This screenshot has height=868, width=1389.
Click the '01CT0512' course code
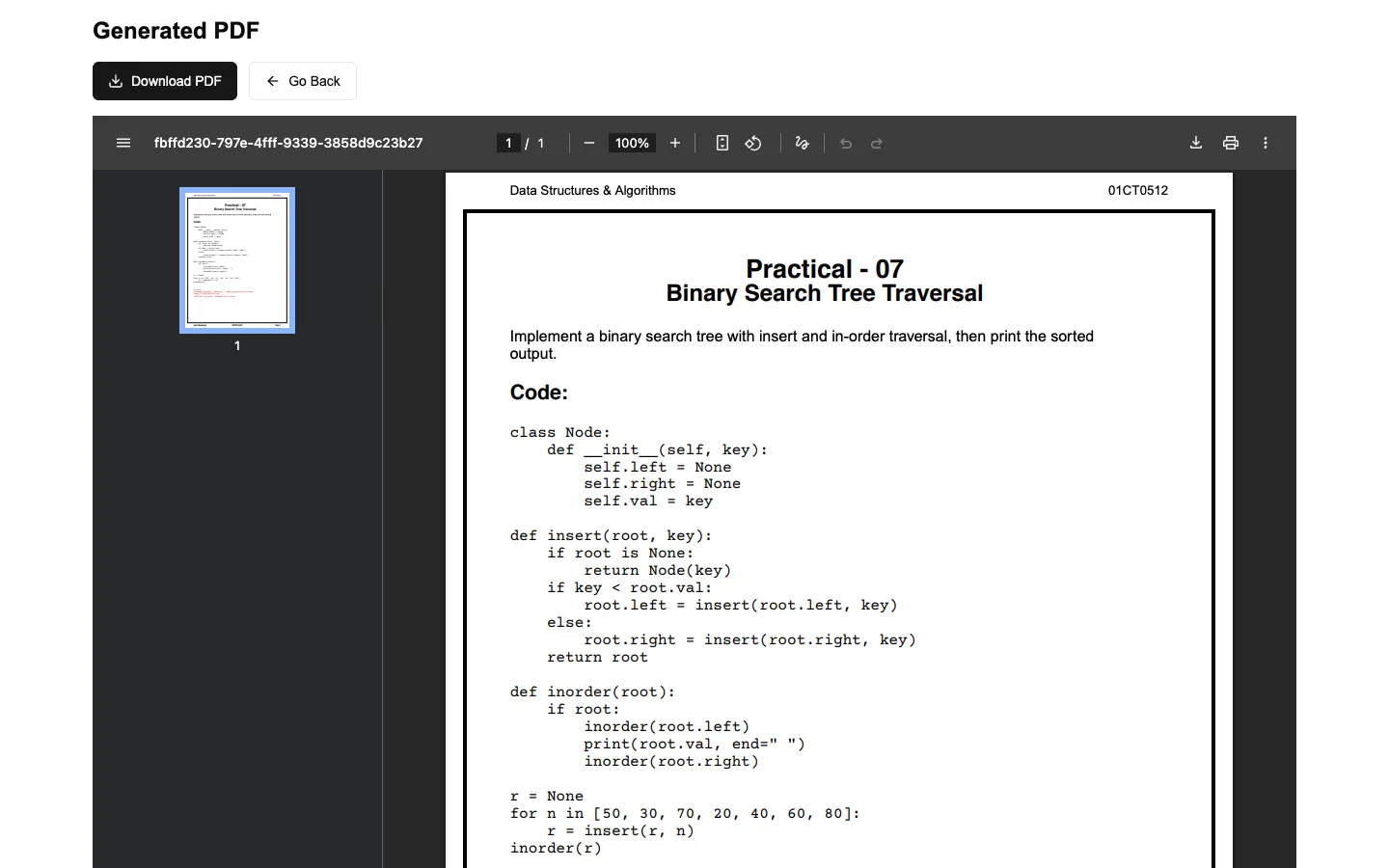point(1138,190)
